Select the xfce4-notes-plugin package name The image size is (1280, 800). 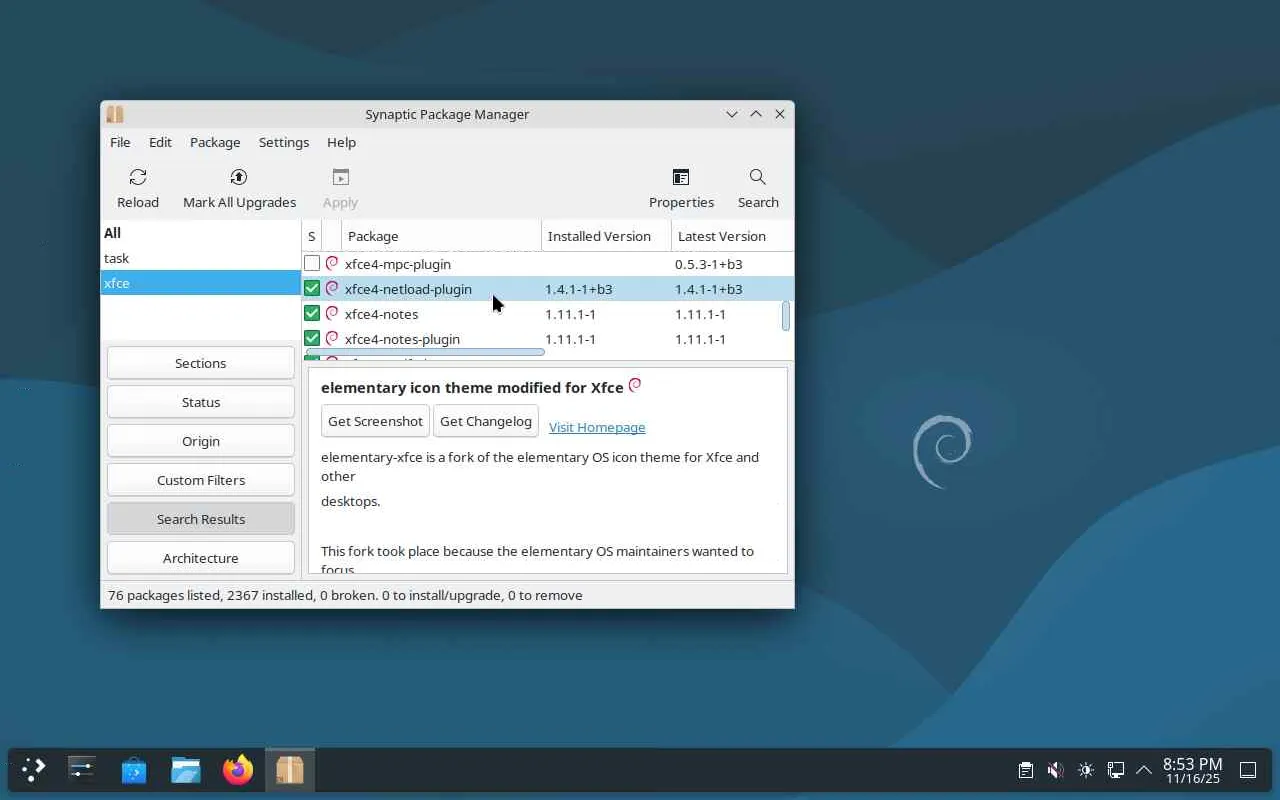[402, 339]
